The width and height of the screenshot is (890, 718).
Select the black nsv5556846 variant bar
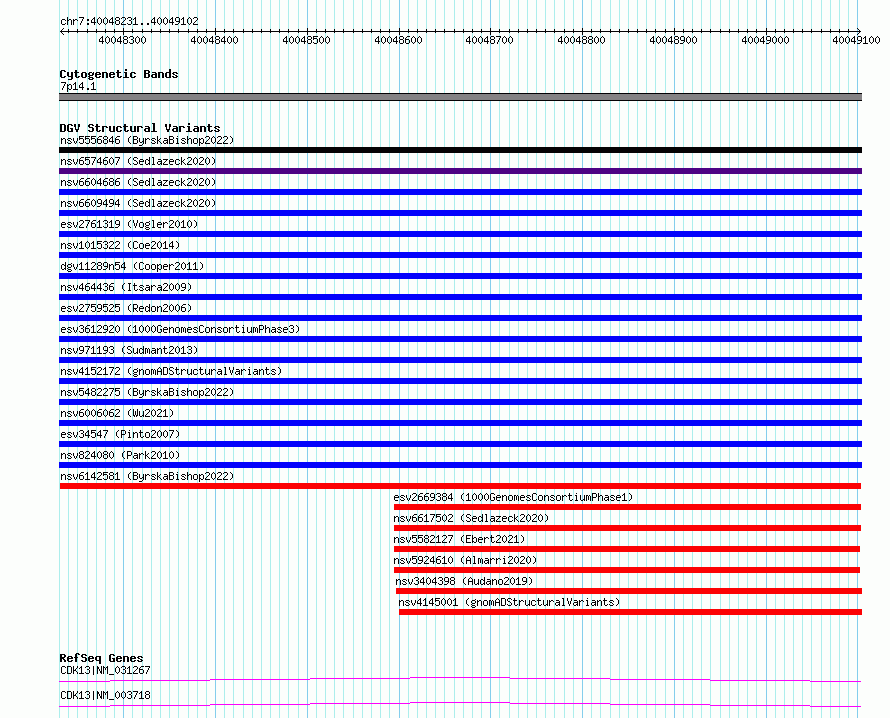tap(460, 150)
